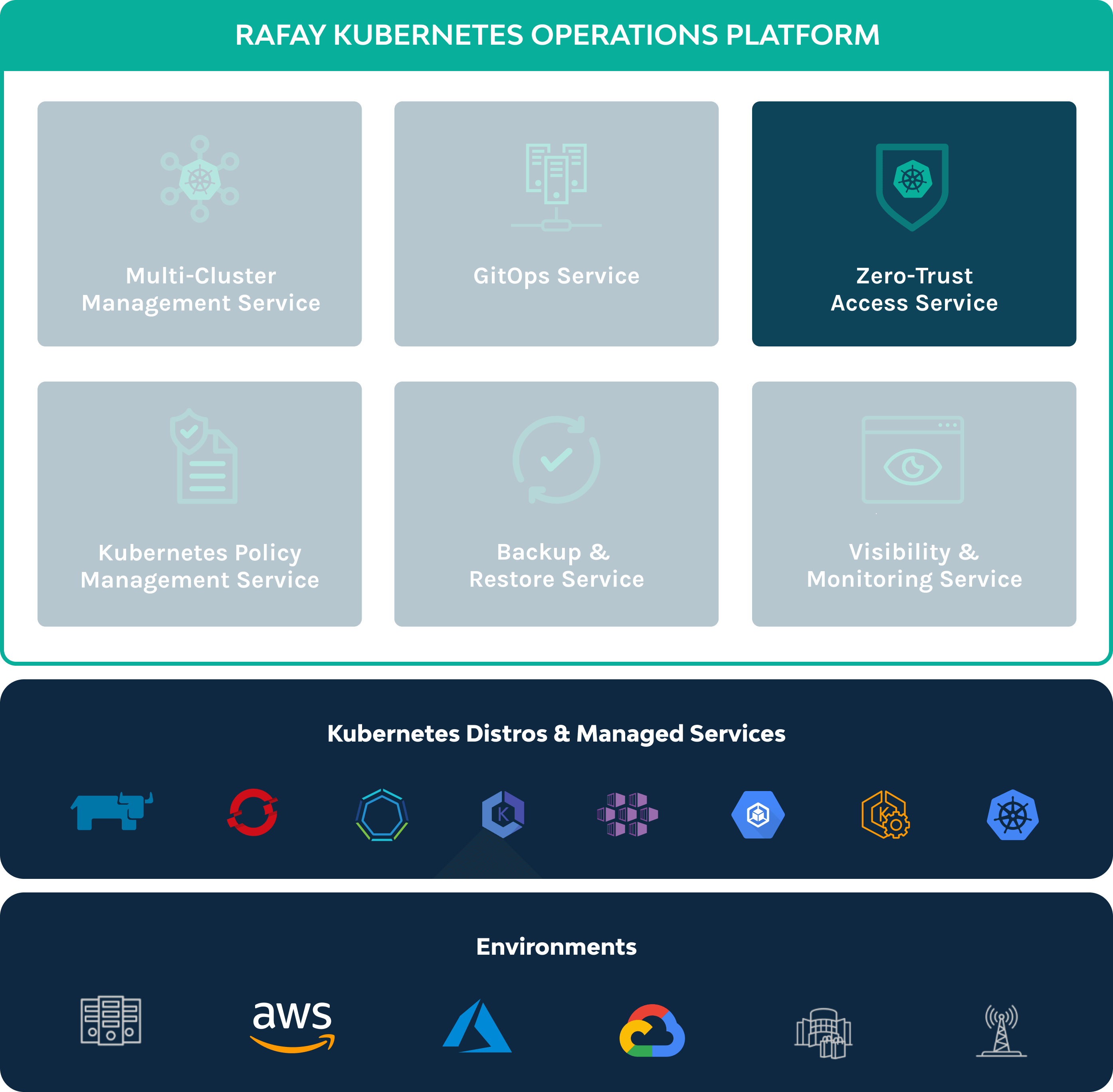Select the red OpenShift logo
This screenshot has width=1113, height=1092.
tap(252, 812)
